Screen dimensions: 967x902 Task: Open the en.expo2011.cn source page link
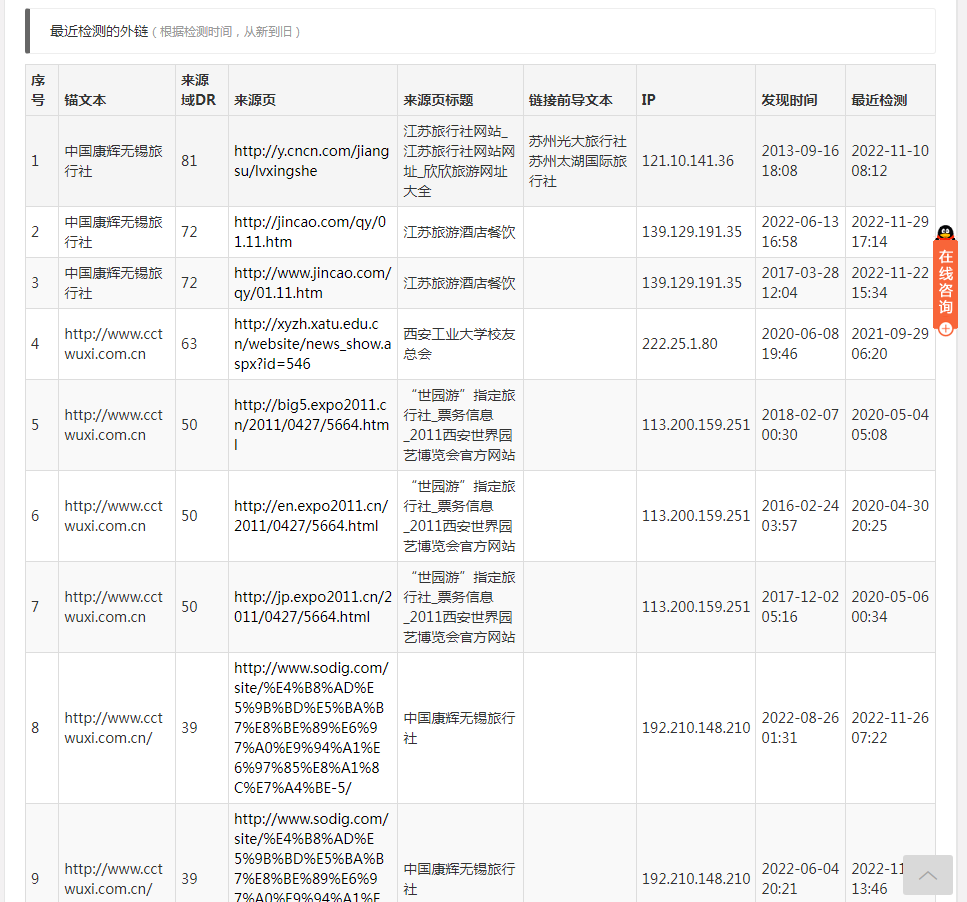tap(311, 516)
